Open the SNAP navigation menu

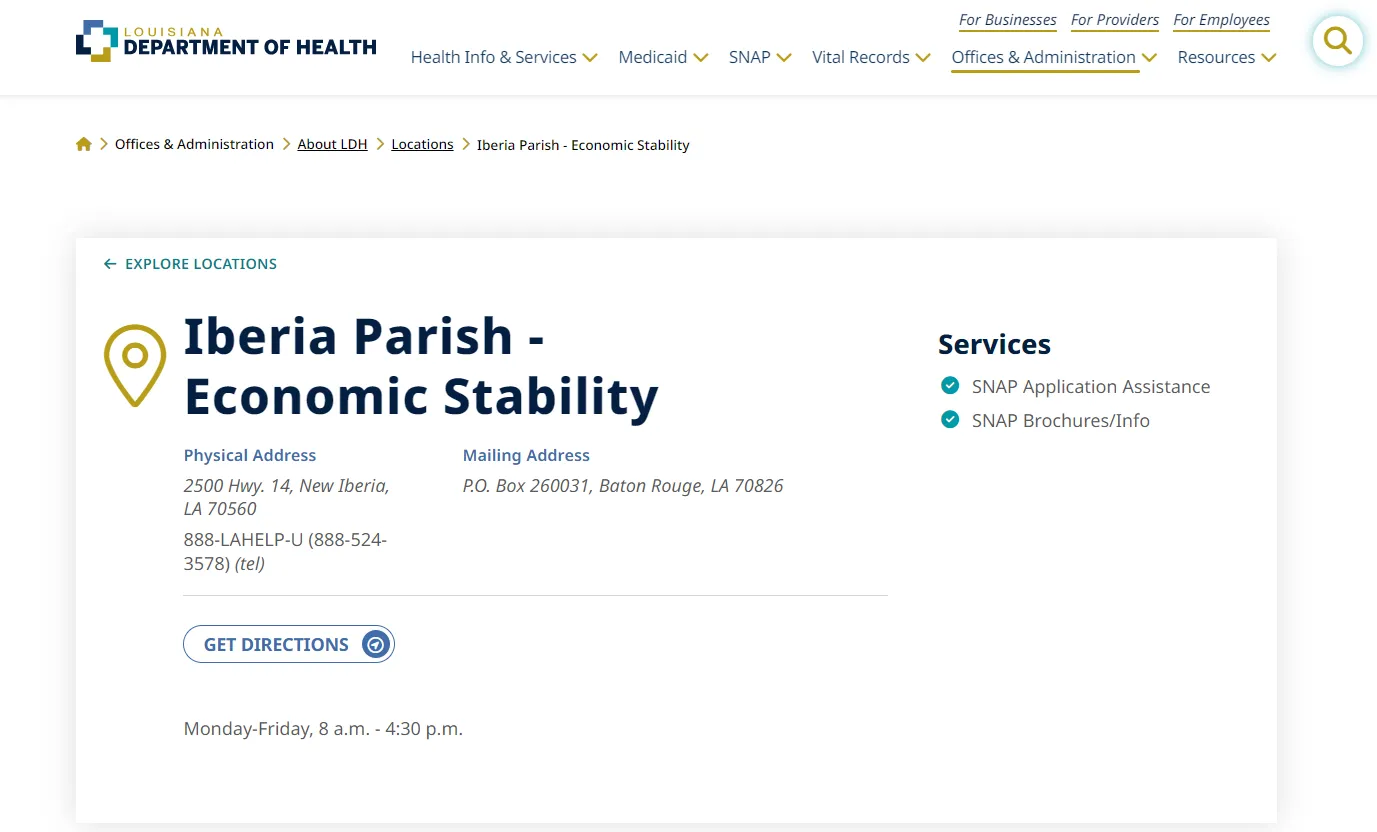pos(750,57)
